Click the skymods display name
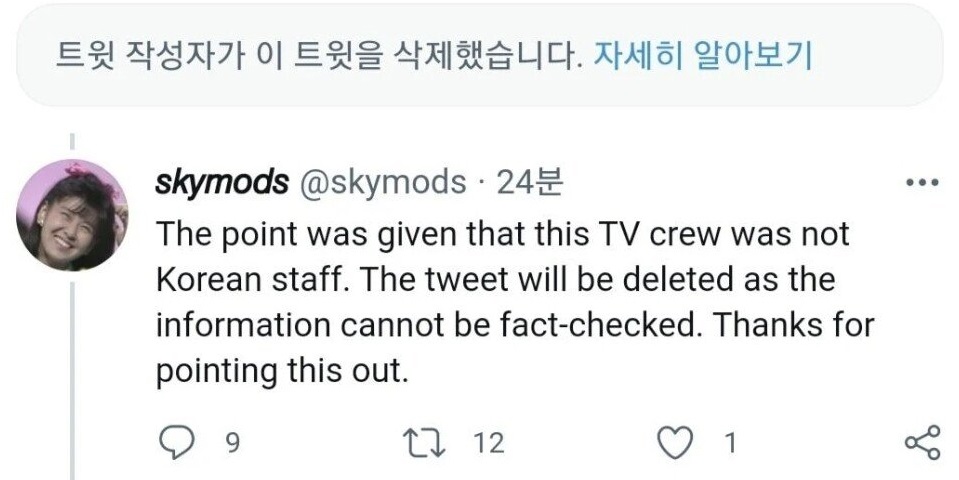Image resolution: width=959 pixels, height=480 pixels. [x=216, y=182]
